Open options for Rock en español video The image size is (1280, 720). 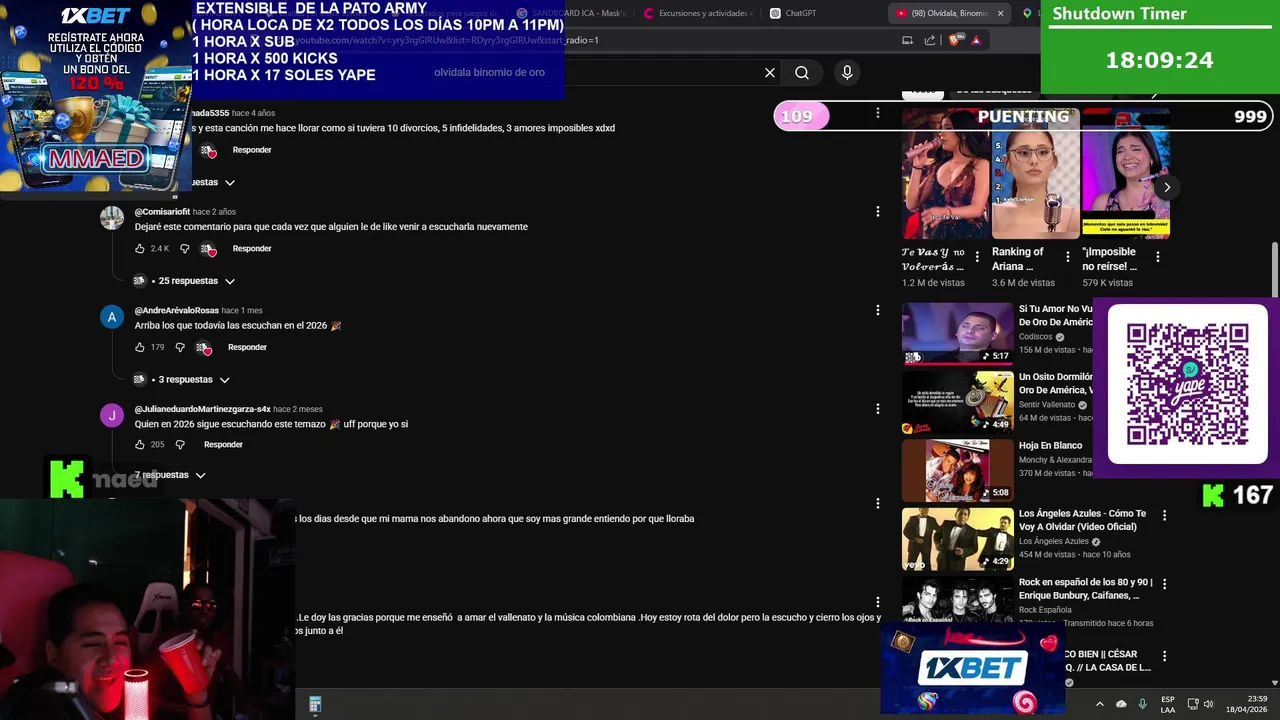[1164, 583]
